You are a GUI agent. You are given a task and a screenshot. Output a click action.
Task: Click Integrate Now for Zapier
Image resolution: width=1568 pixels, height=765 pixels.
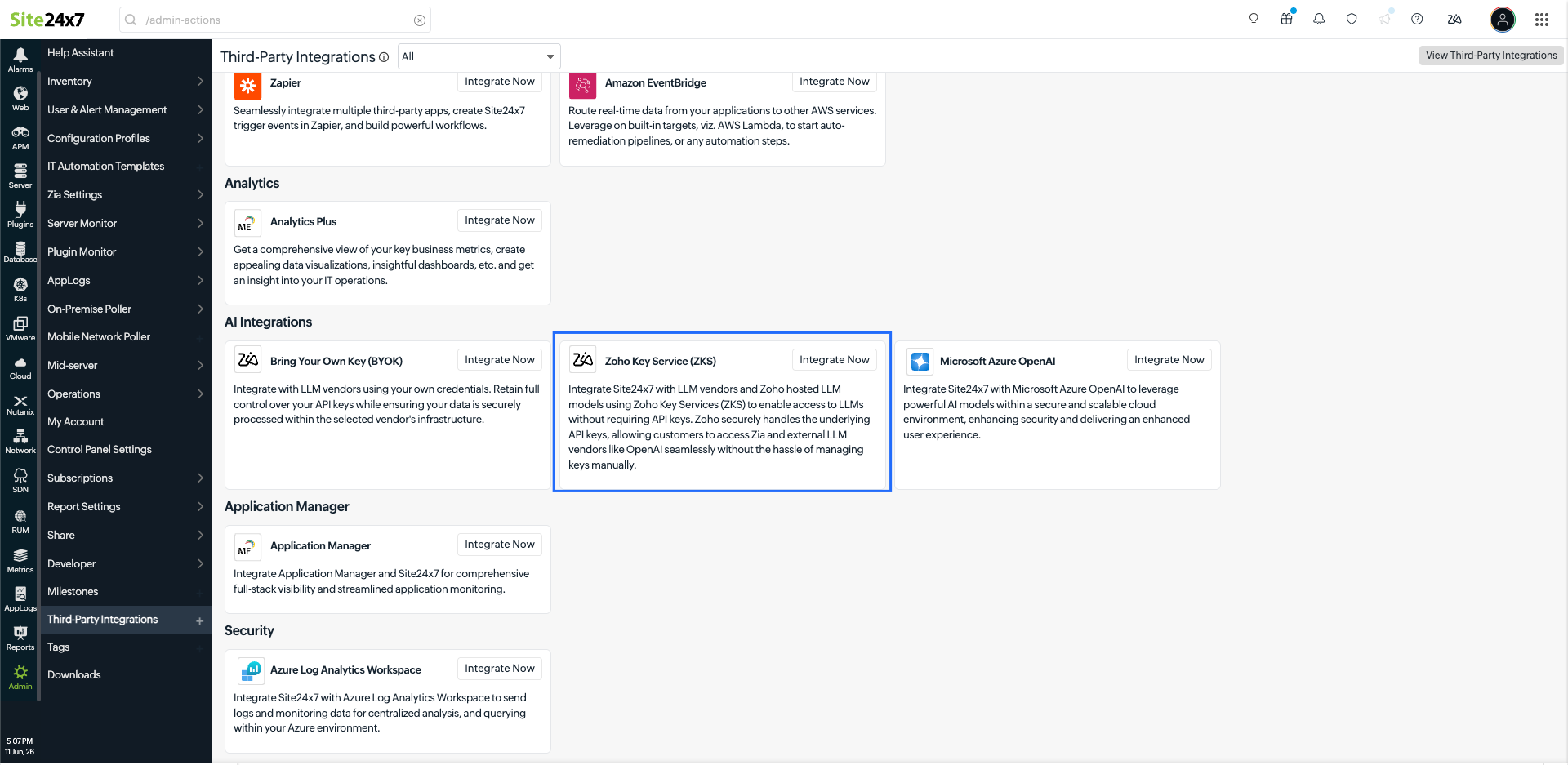(x=500, y=81)
